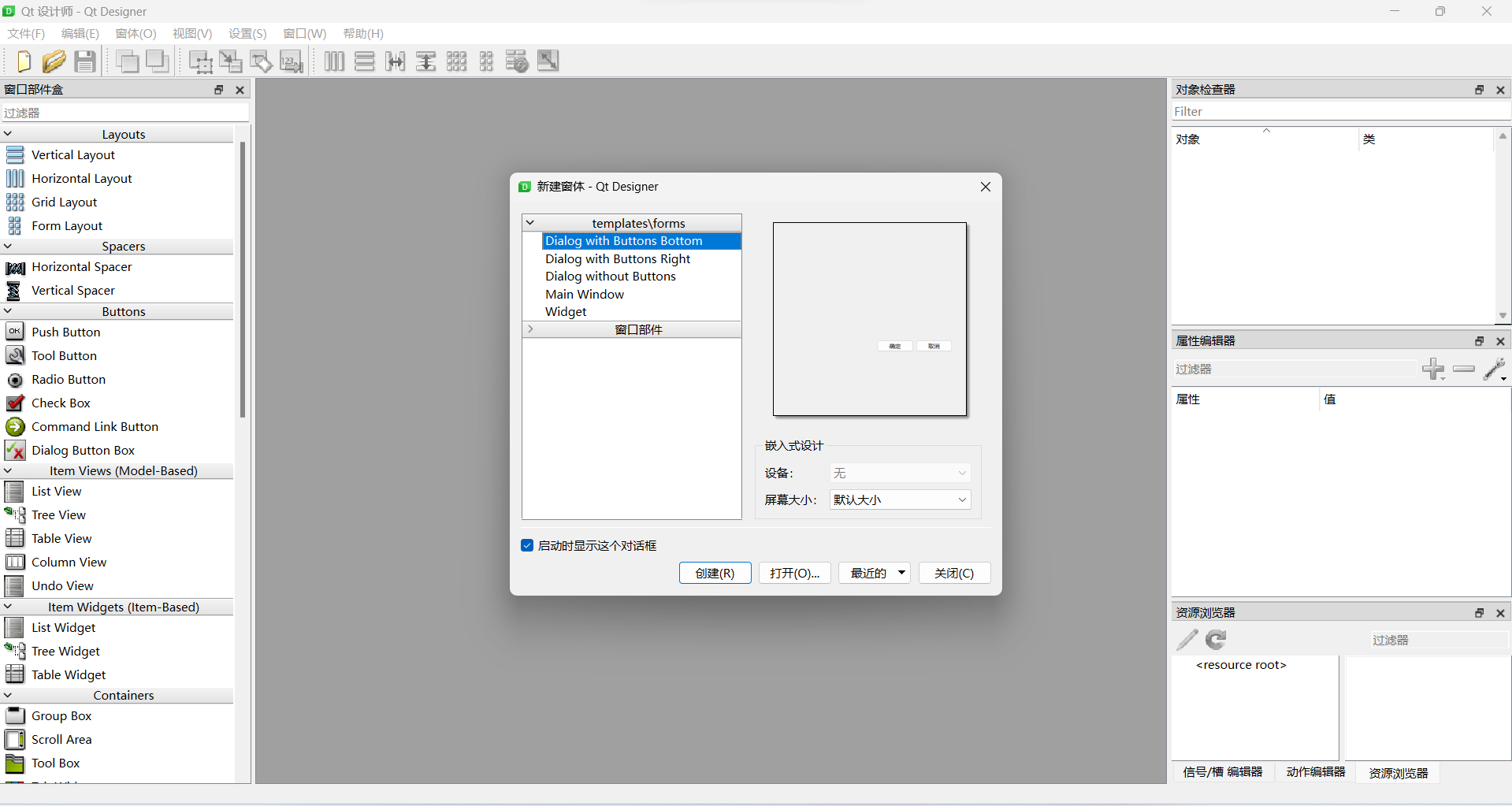Switch to the 信号/槽 编辑器 tab
This screenshot has width=1512, height=806.
tap(1223, 772)
